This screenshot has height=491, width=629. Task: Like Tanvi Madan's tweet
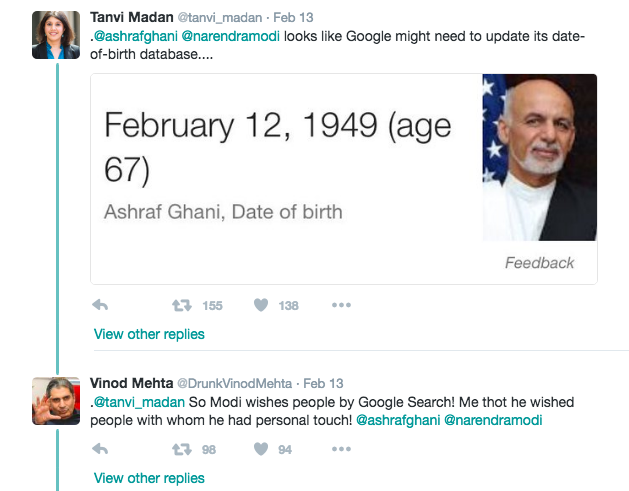click(261, 305)
